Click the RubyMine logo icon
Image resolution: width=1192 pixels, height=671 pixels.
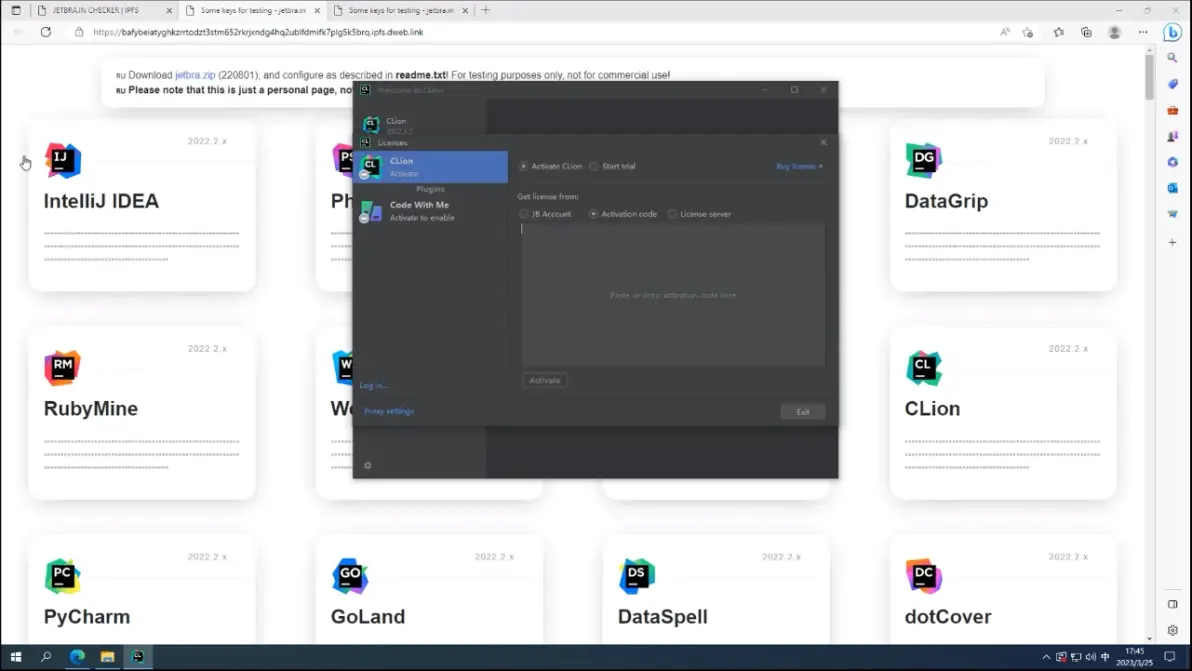coord(62,368)
